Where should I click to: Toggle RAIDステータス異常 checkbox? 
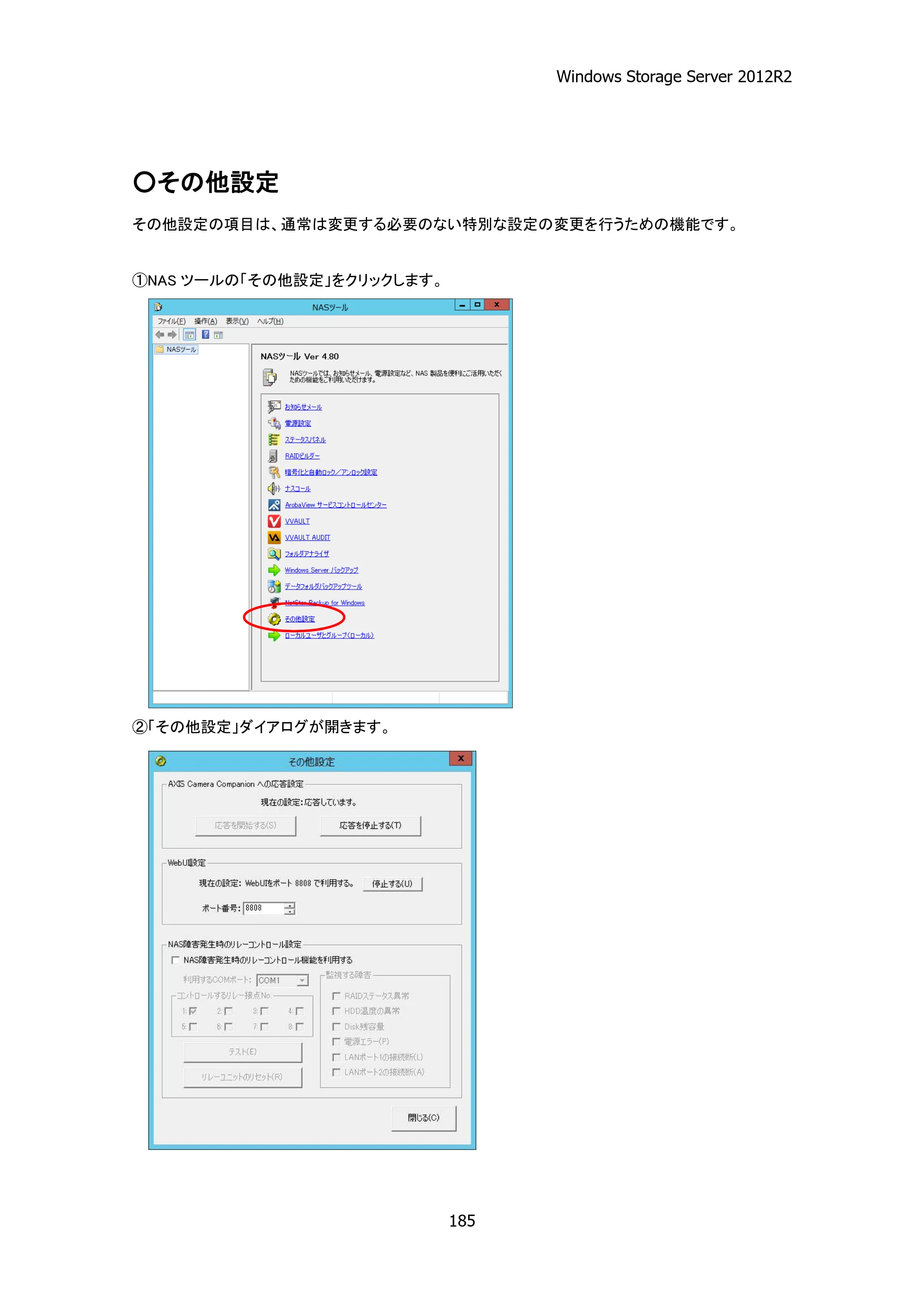pos(336,996)
